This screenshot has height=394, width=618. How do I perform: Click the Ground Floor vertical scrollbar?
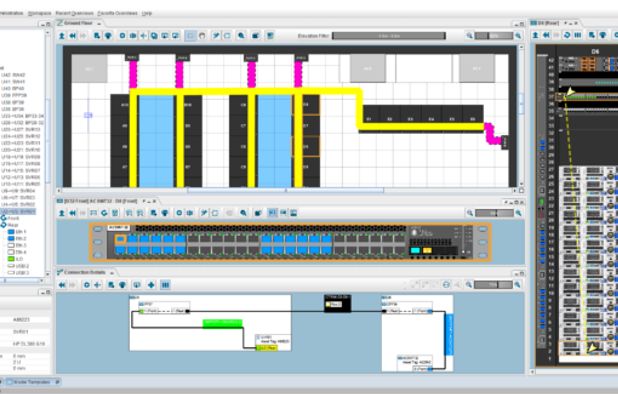click(x=521, y=115)
